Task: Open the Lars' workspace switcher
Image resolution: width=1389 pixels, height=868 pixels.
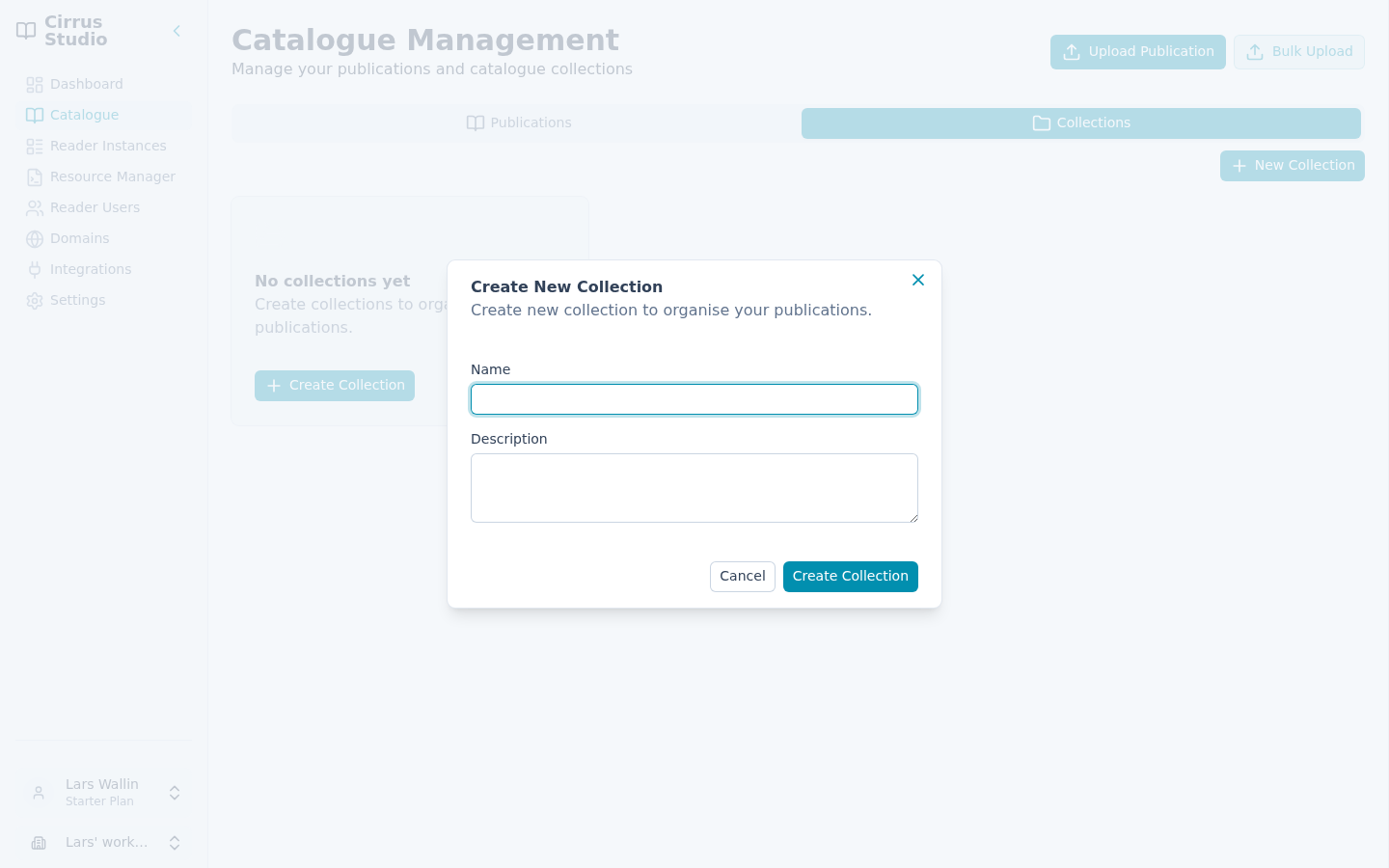Action: [x=104, y=843]
